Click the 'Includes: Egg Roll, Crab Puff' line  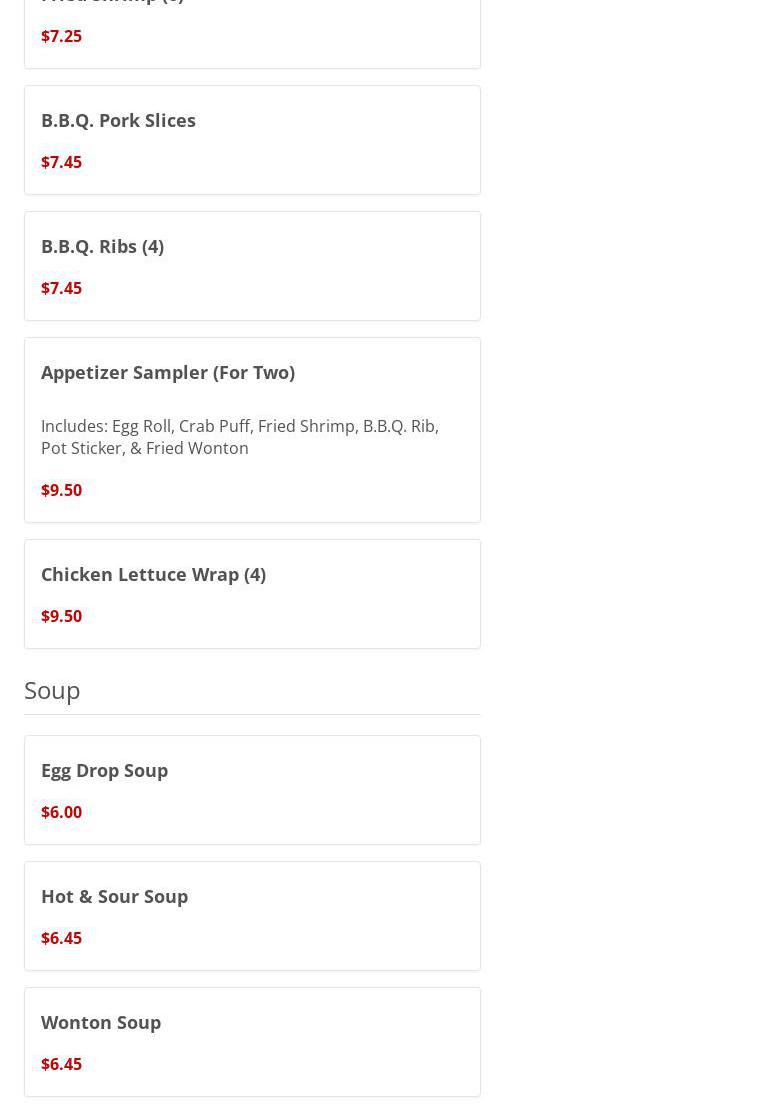point(239,426)
